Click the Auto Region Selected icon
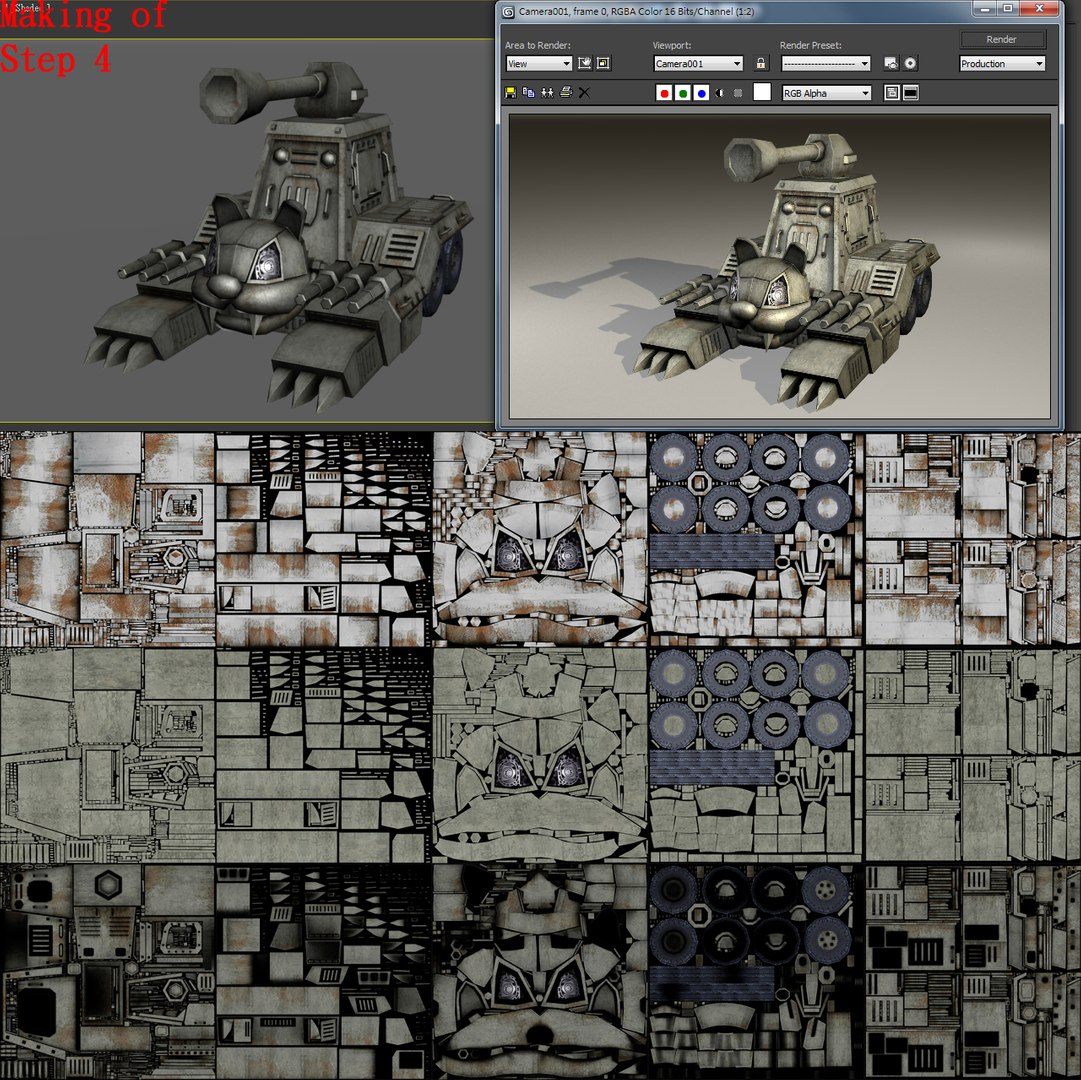Image resolution: width=1081 pixels, height=1080 pixels. [x=603, y=63]
